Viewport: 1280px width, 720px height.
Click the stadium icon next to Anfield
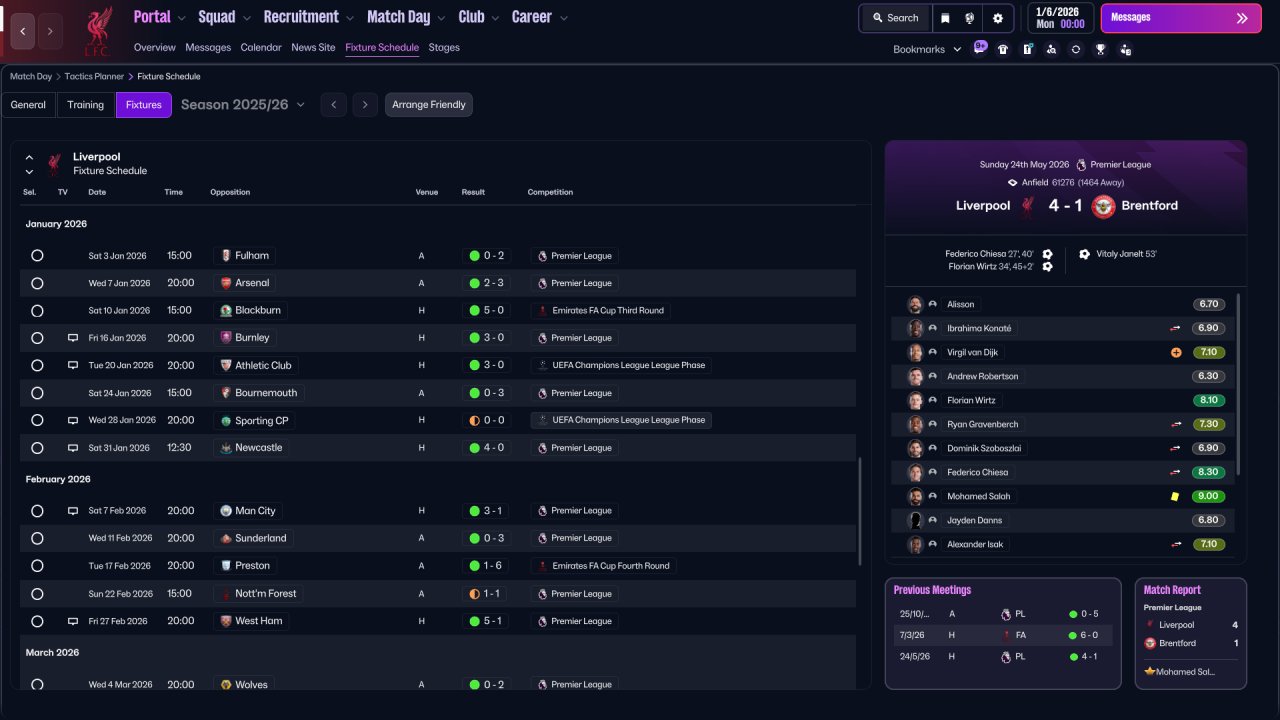pyautogui.click(x=1012, y=183)
